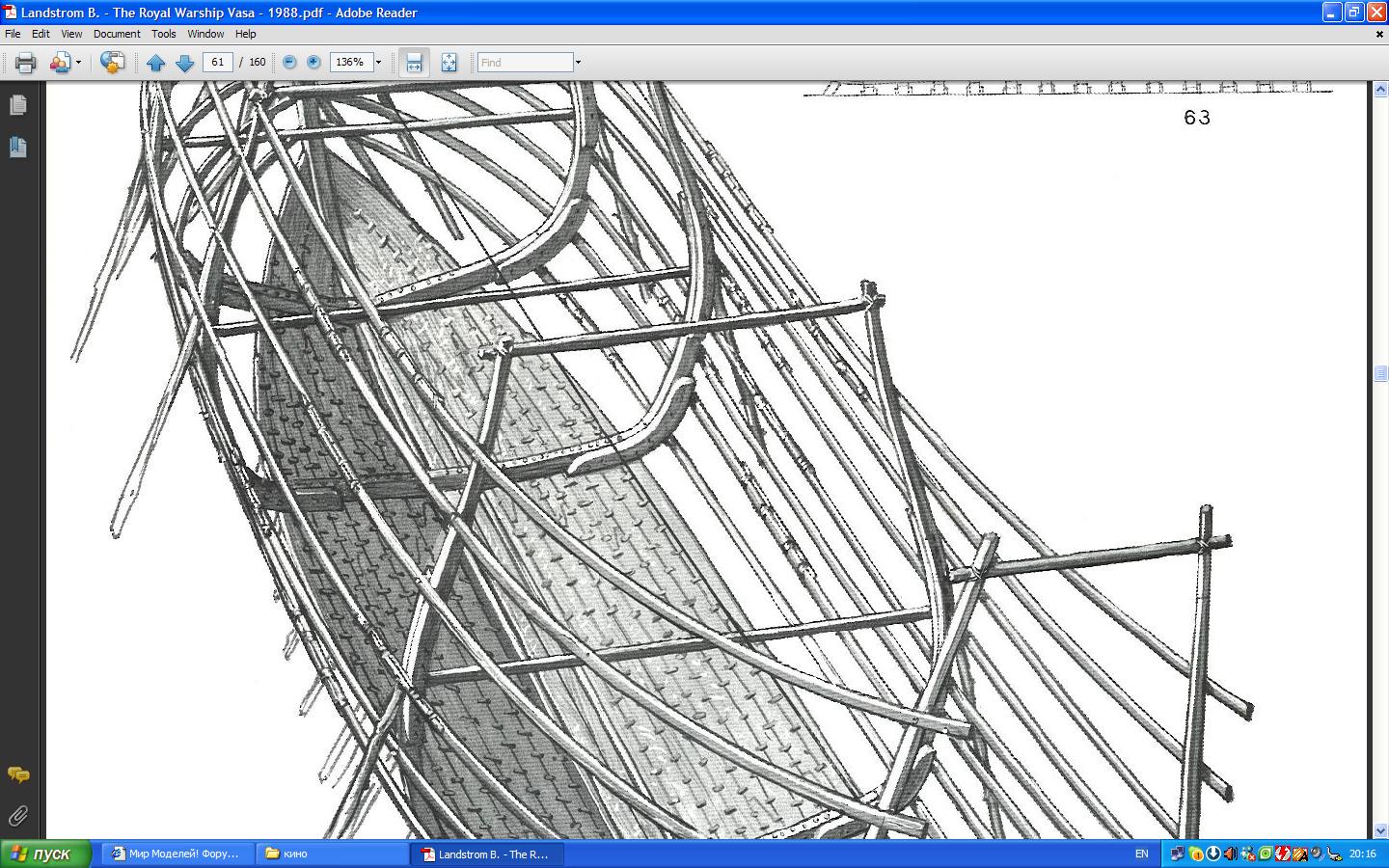
Task: Switch to Мир Моделей forum taskbar button
Action: point(178,854)
